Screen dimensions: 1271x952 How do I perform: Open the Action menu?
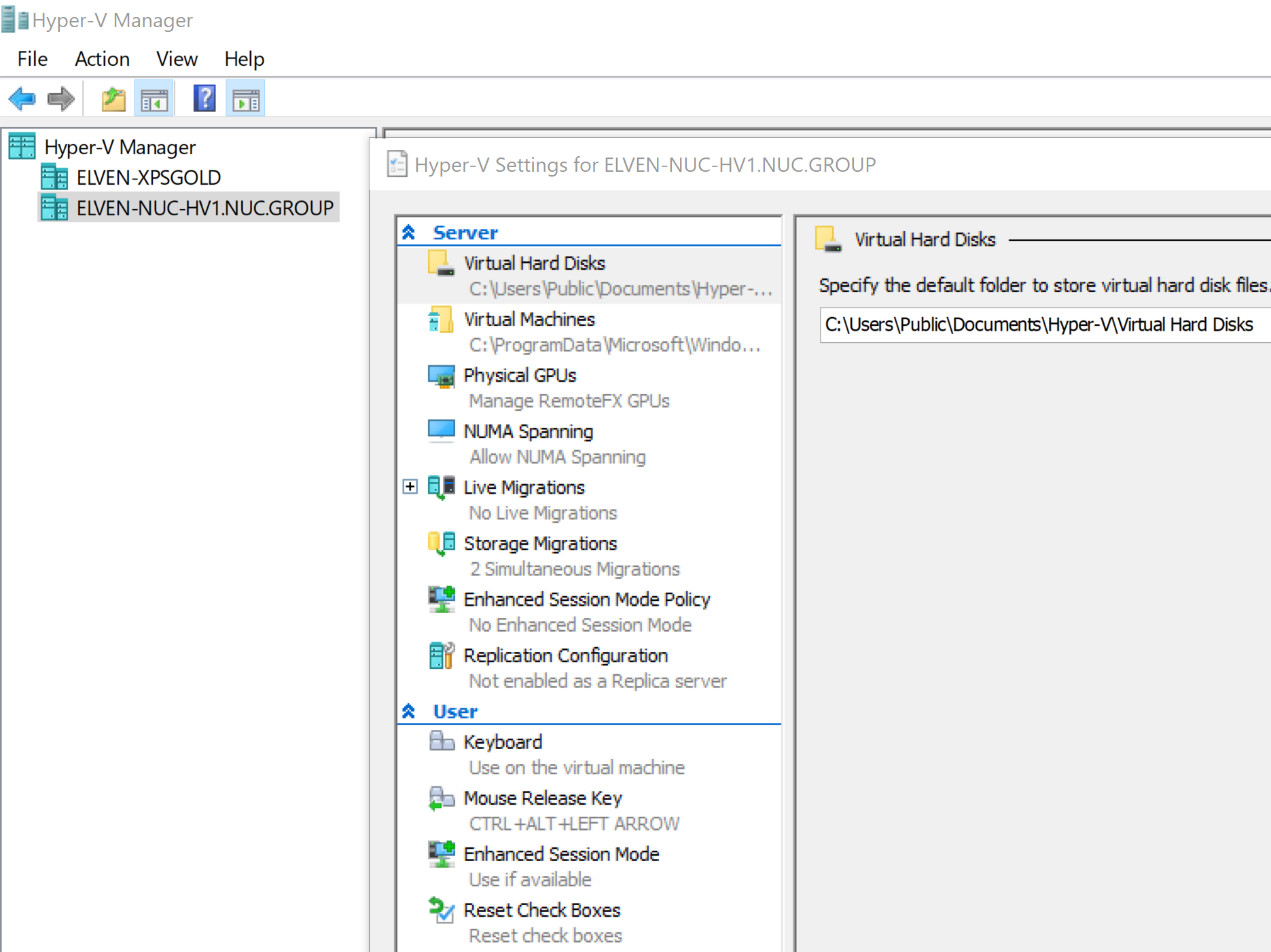tap(102, 59)
